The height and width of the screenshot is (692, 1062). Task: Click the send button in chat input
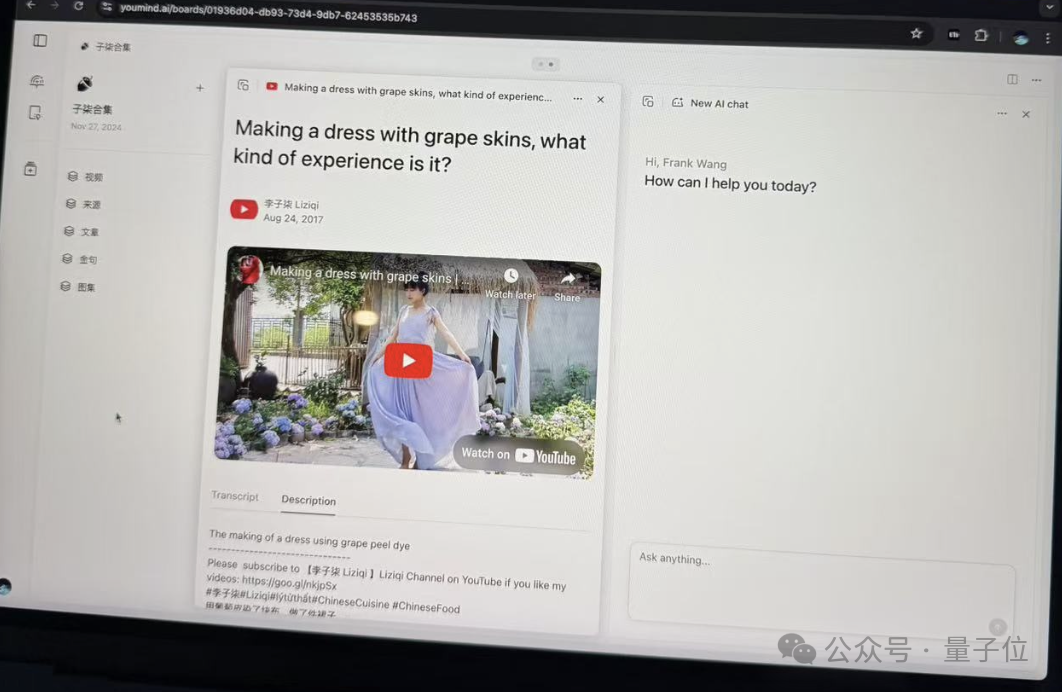(x=997, y=626)
